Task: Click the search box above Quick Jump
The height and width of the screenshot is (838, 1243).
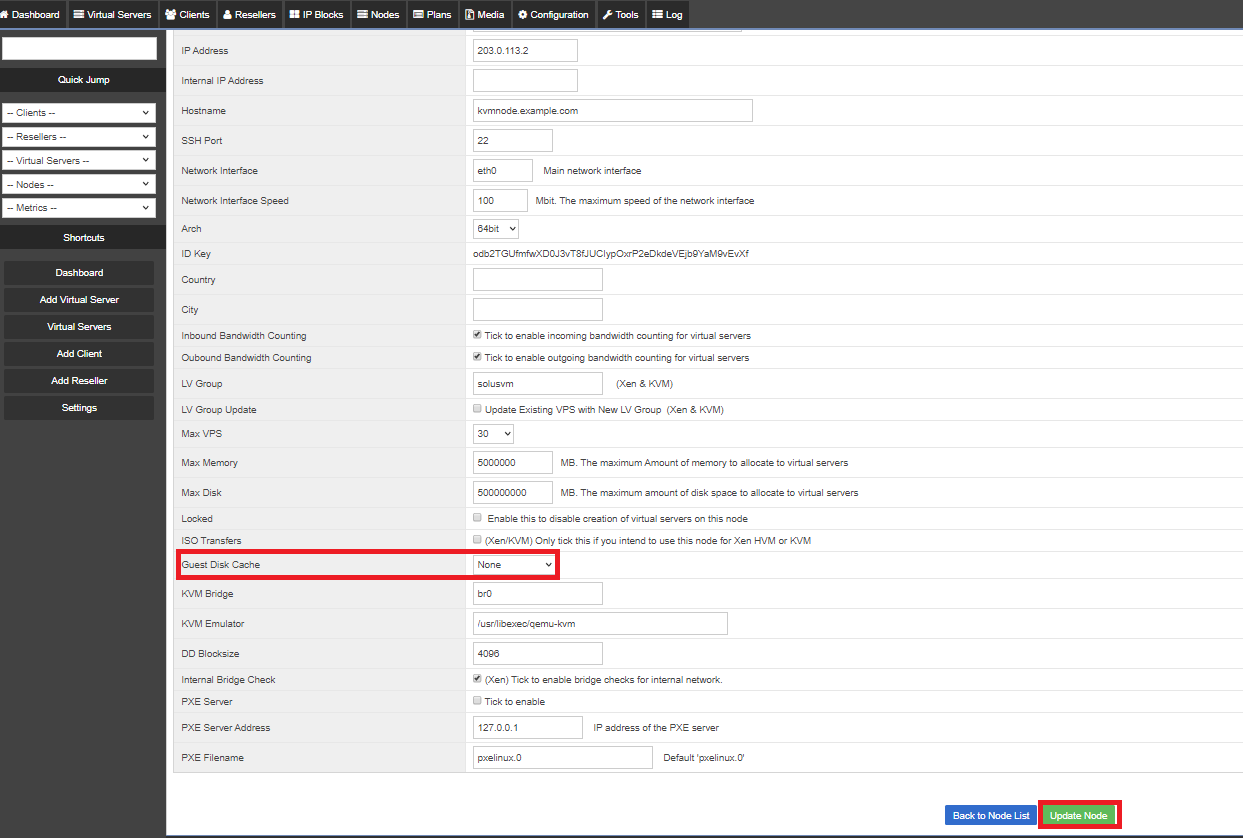Action: 80,48
